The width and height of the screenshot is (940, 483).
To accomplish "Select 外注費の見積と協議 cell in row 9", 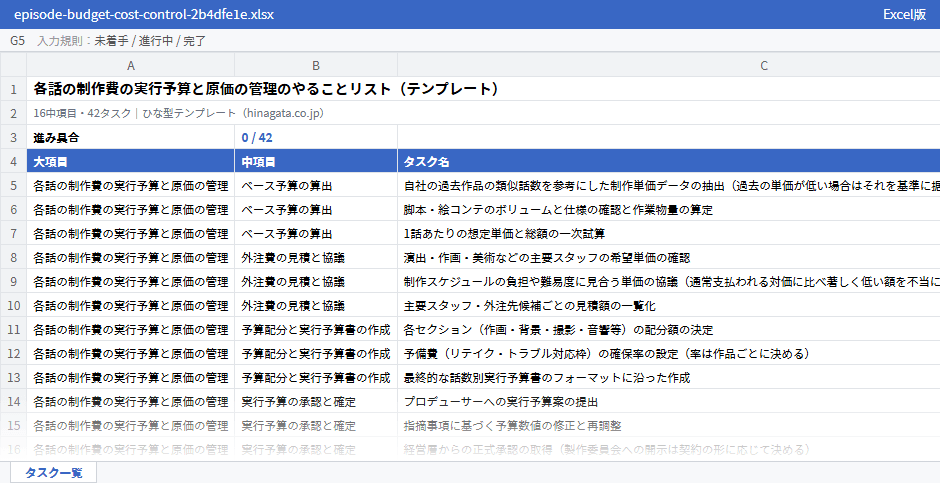I will click(316, 281).
